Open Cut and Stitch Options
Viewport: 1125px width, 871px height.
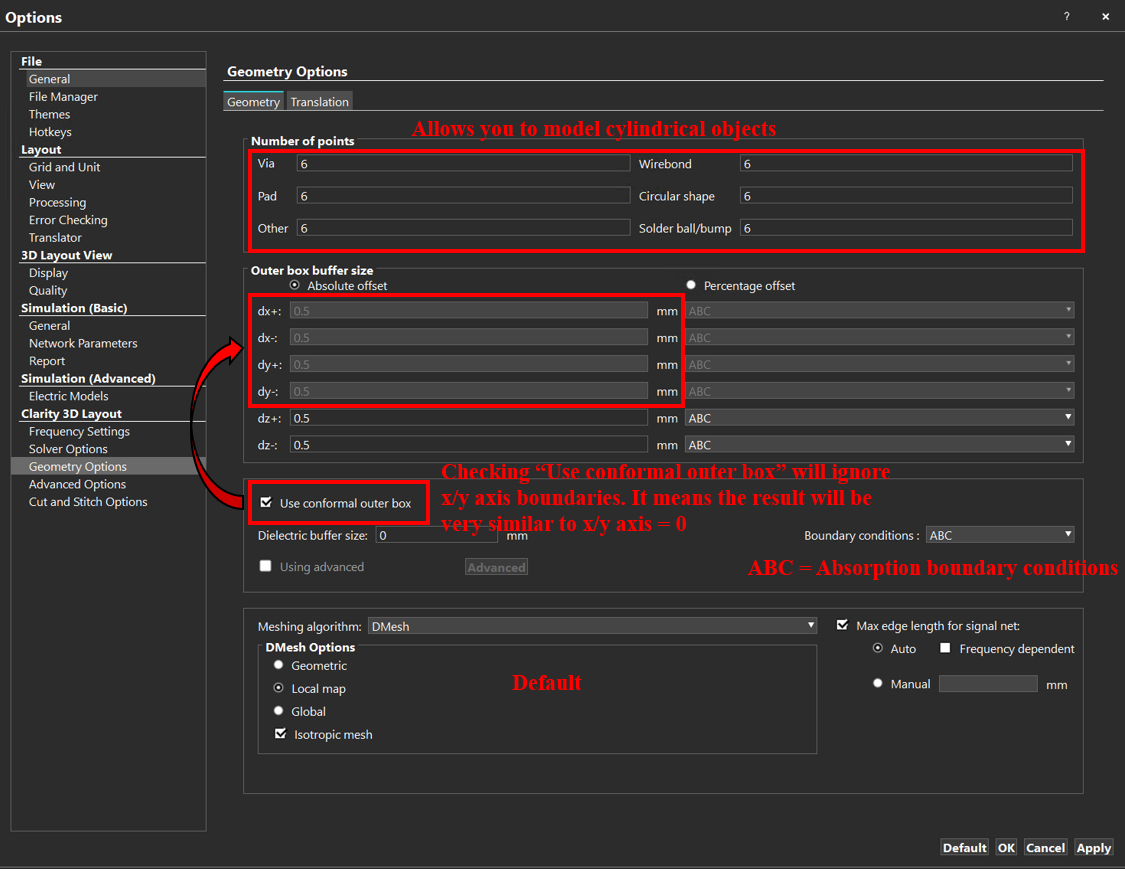pos(88,502)
